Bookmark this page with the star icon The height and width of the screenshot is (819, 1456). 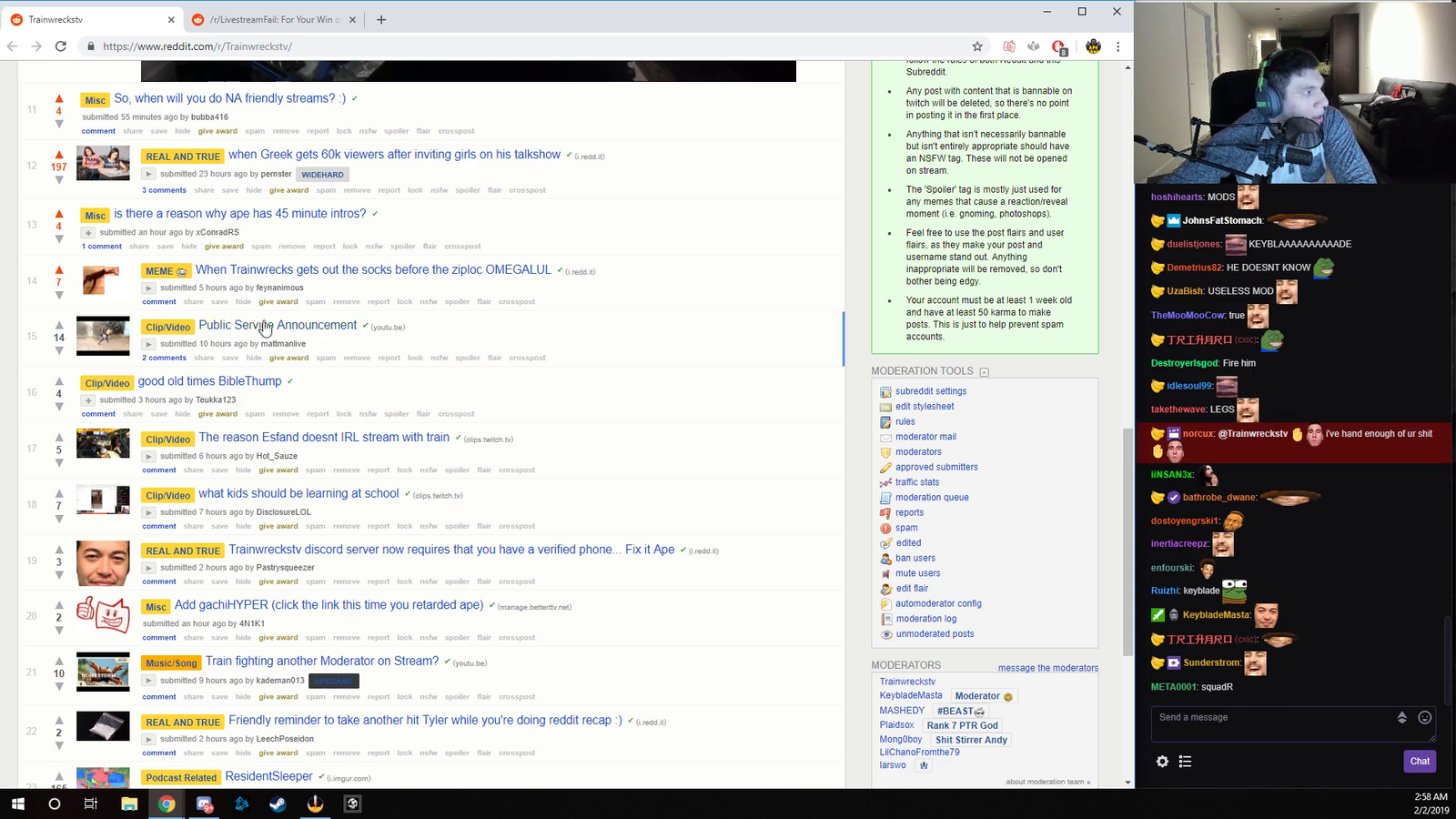[x=977, y=46]
